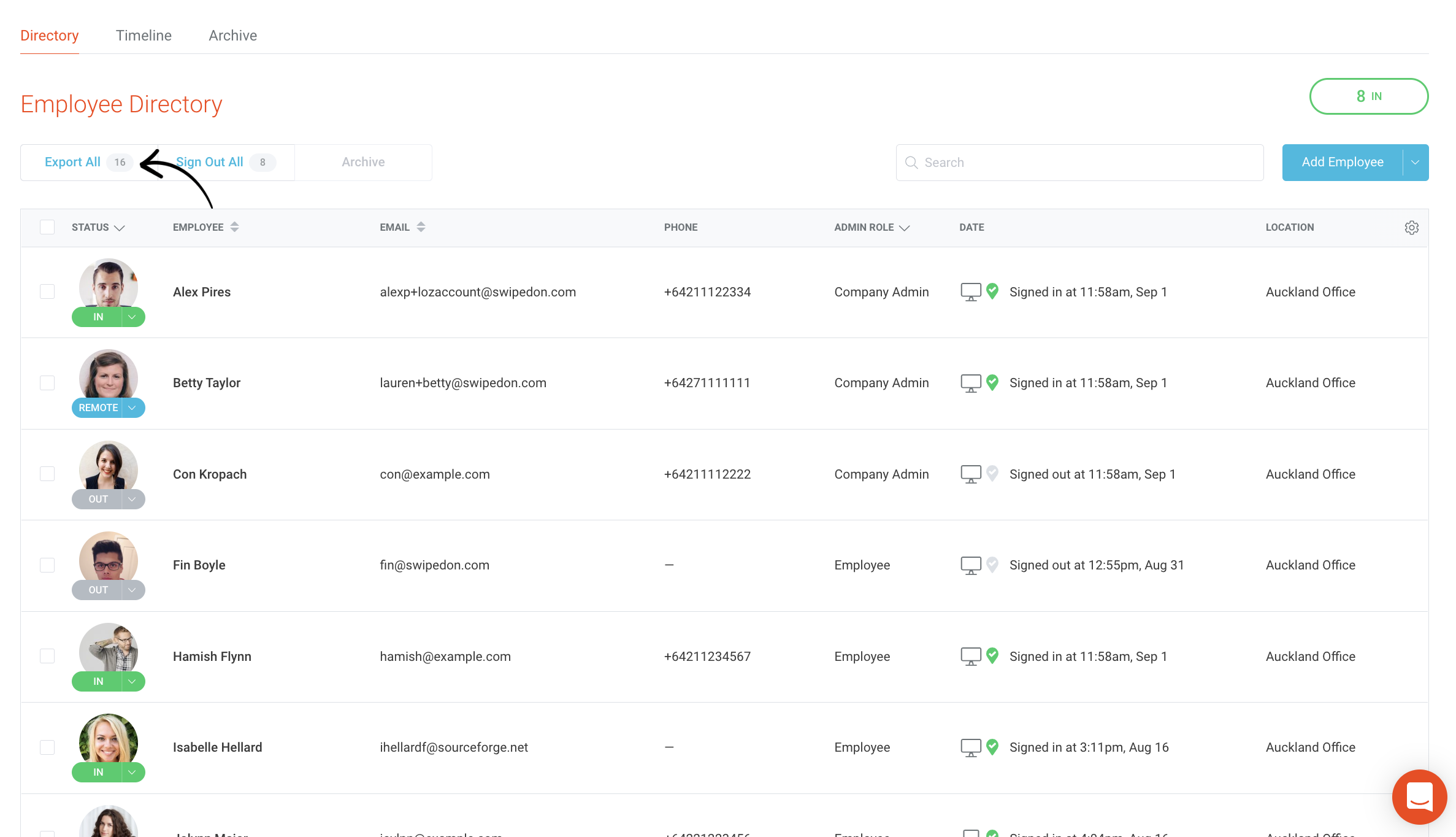Open Hamish Flynn's profile photo
The width and height of the screenshot is (1456, 837).
(x=109, y=648)
